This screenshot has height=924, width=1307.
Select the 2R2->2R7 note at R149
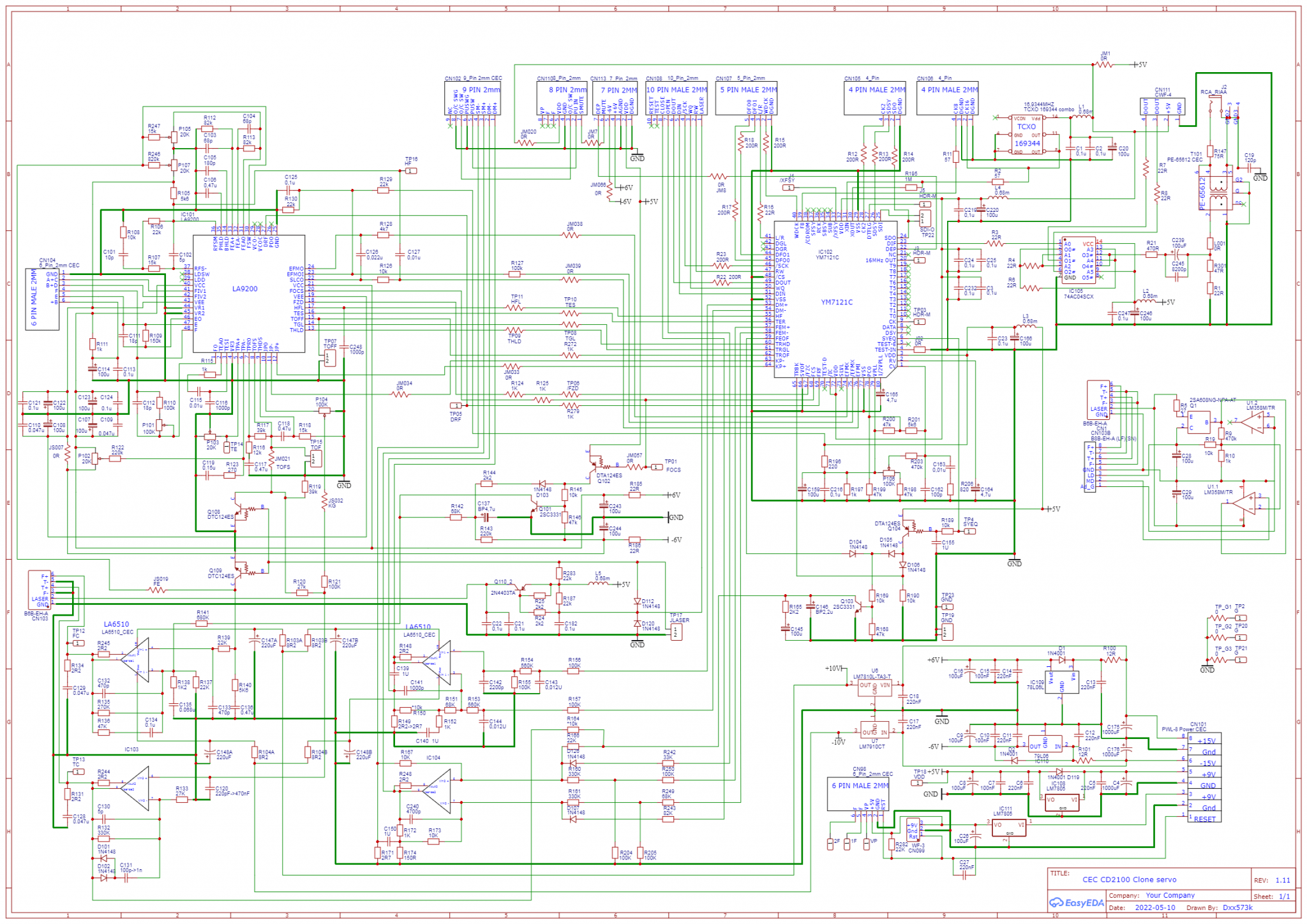click(x=410, y=727)
